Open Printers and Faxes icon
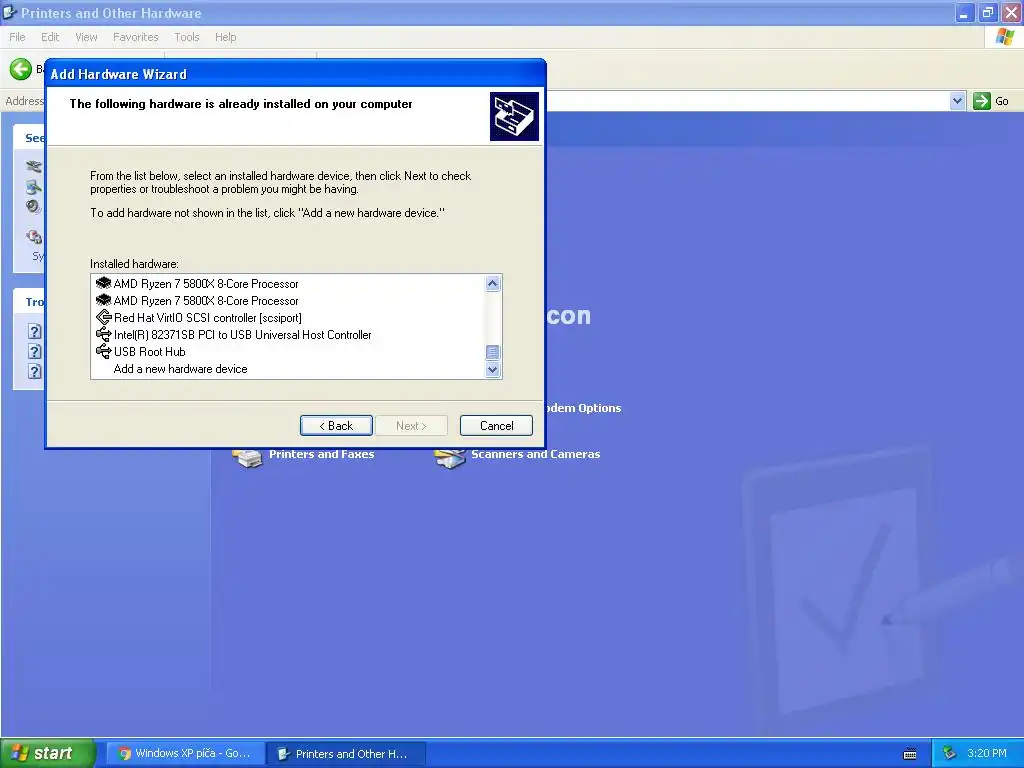 (247, 456)
